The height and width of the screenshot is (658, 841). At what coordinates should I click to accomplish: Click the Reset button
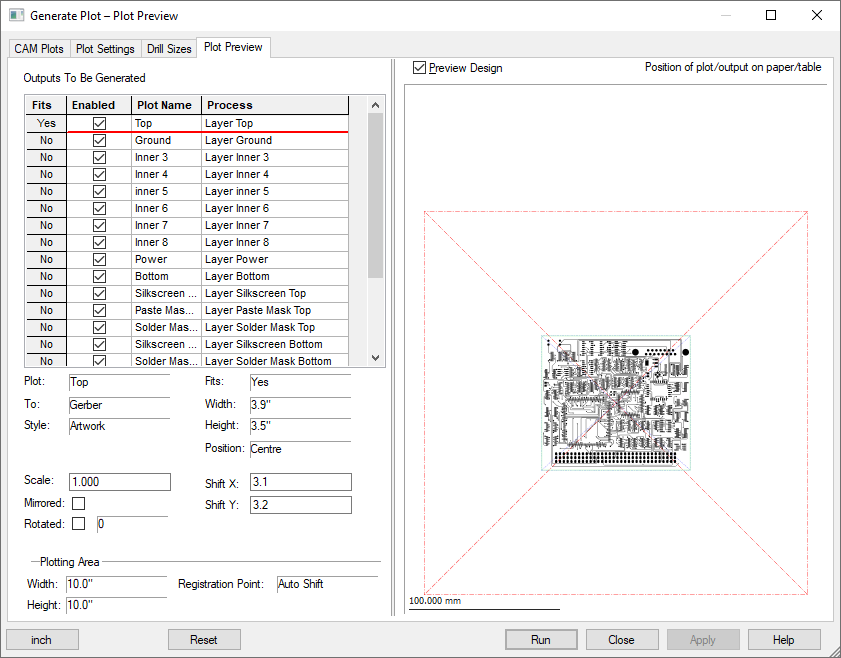204,640
